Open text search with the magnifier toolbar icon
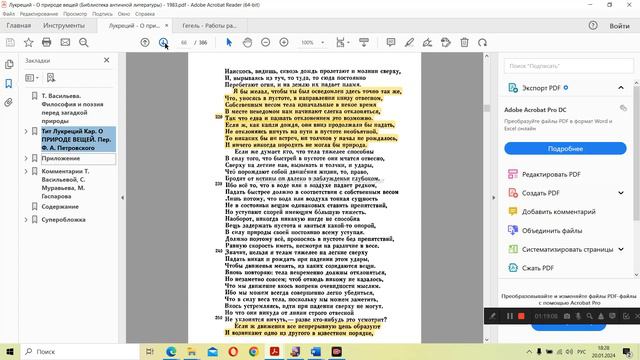The width and height of the screenshot is (640, 360). [x=84, y=42]
